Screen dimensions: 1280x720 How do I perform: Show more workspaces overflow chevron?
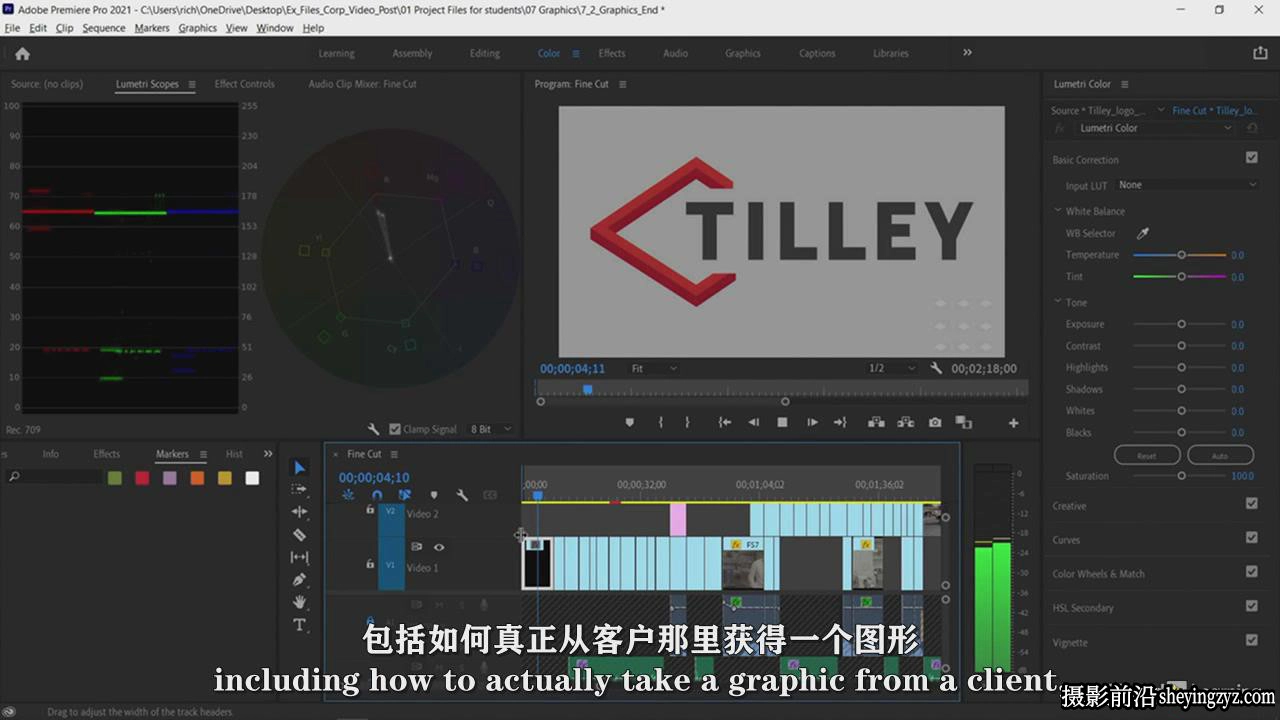coord(967,53)
